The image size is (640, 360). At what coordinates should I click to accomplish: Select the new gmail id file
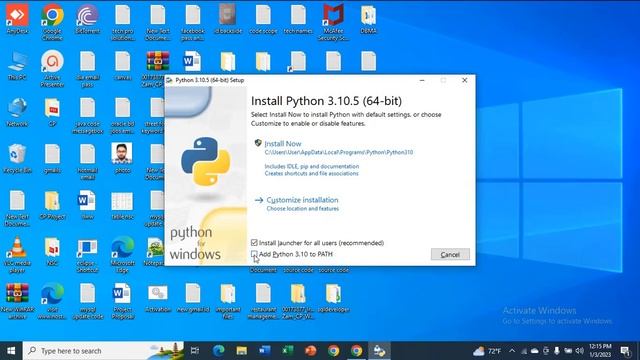click(193, 298)
